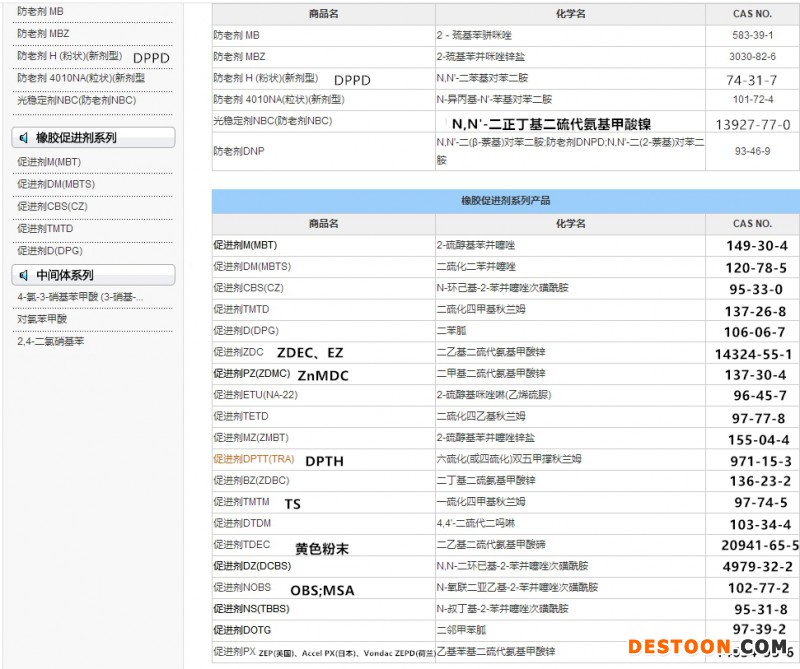Click the 防老剂DNP product link
Image resolution: width=800 pixels, height=669 pixels.
[x=238, y=151]
